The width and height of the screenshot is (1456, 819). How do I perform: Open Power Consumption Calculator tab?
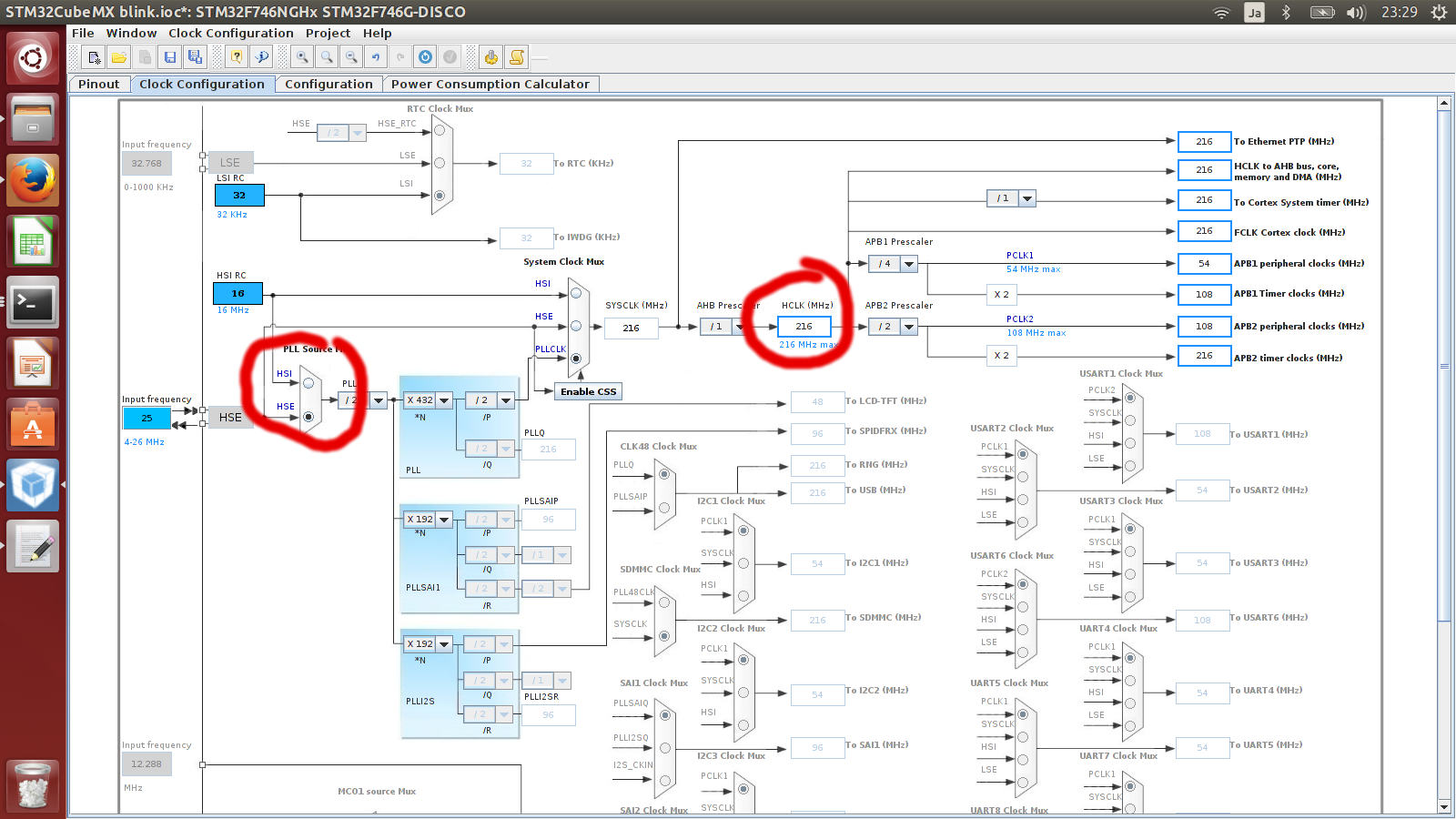click(490, 84)
